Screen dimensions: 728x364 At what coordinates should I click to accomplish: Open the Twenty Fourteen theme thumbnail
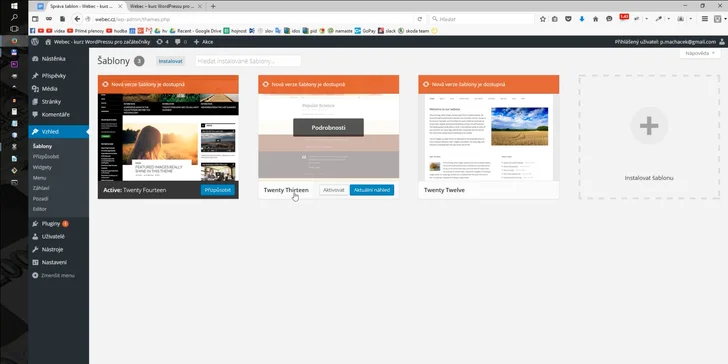click(168, 137)
